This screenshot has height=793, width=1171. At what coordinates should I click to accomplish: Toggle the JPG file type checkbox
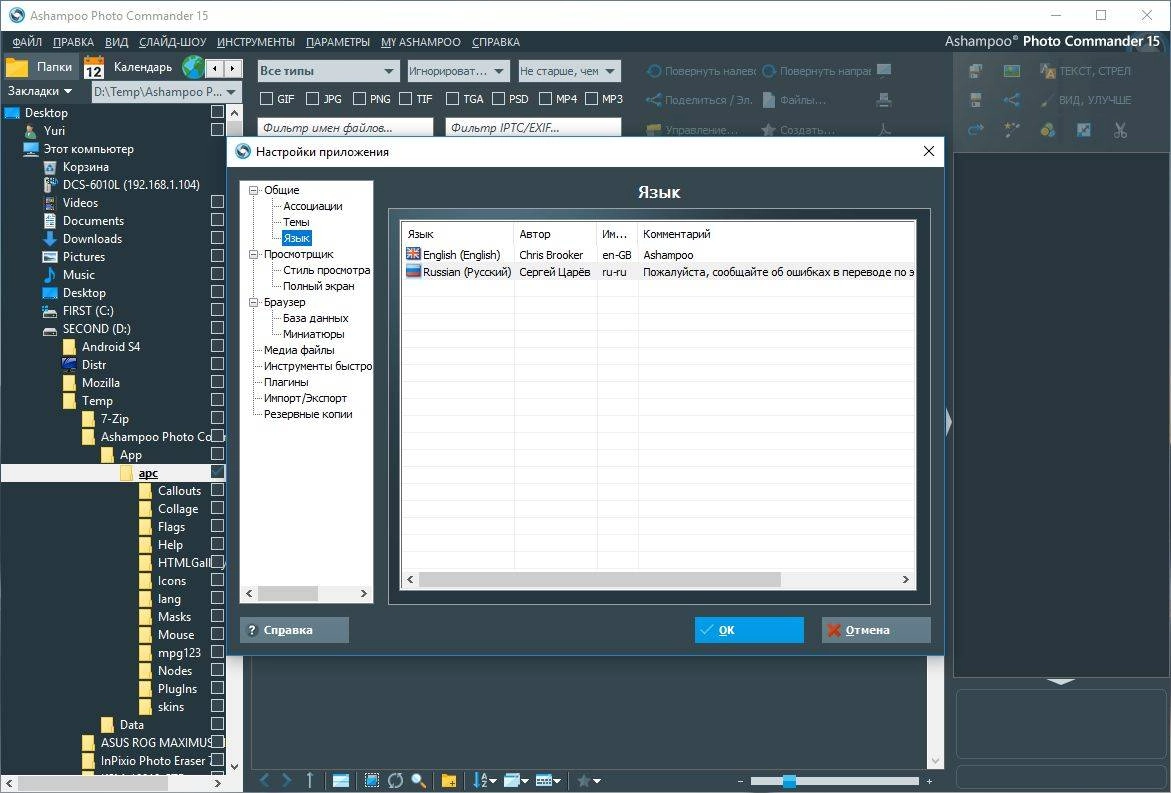[x=312, y=99]
